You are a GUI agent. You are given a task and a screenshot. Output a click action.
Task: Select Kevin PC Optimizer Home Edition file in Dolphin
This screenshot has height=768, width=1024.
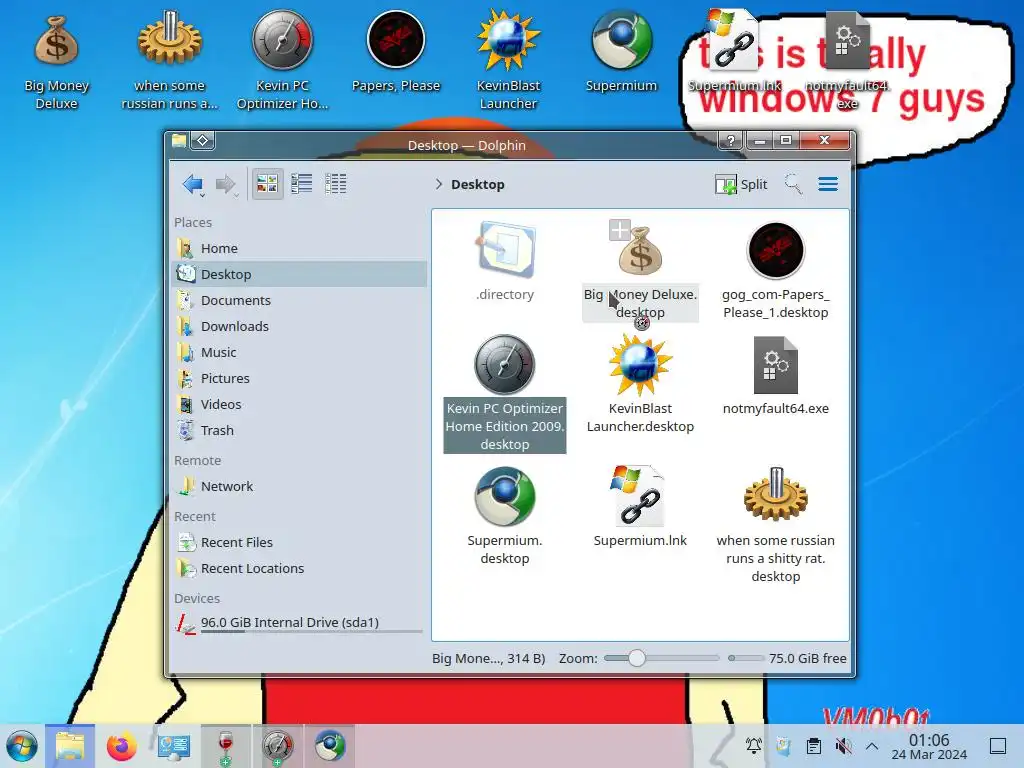coord(505,393)
